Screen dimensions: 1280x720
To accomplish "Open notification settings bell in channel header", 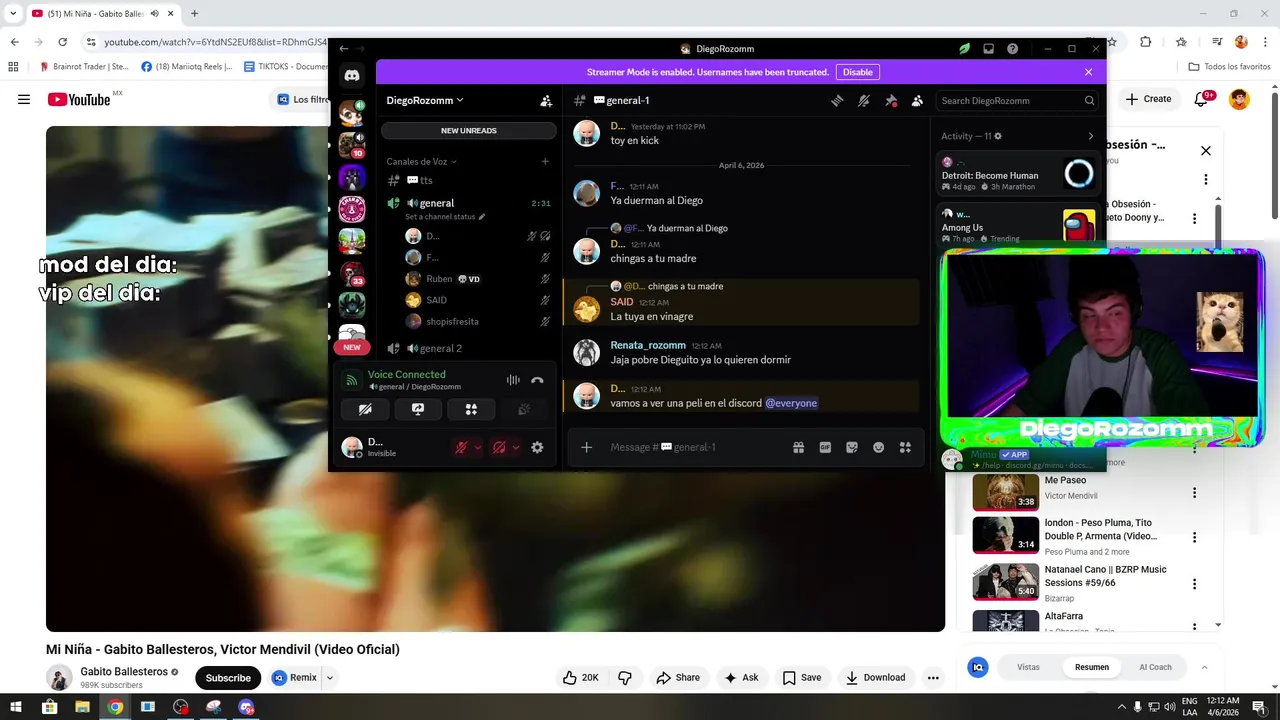I will [x=864, y=100].
